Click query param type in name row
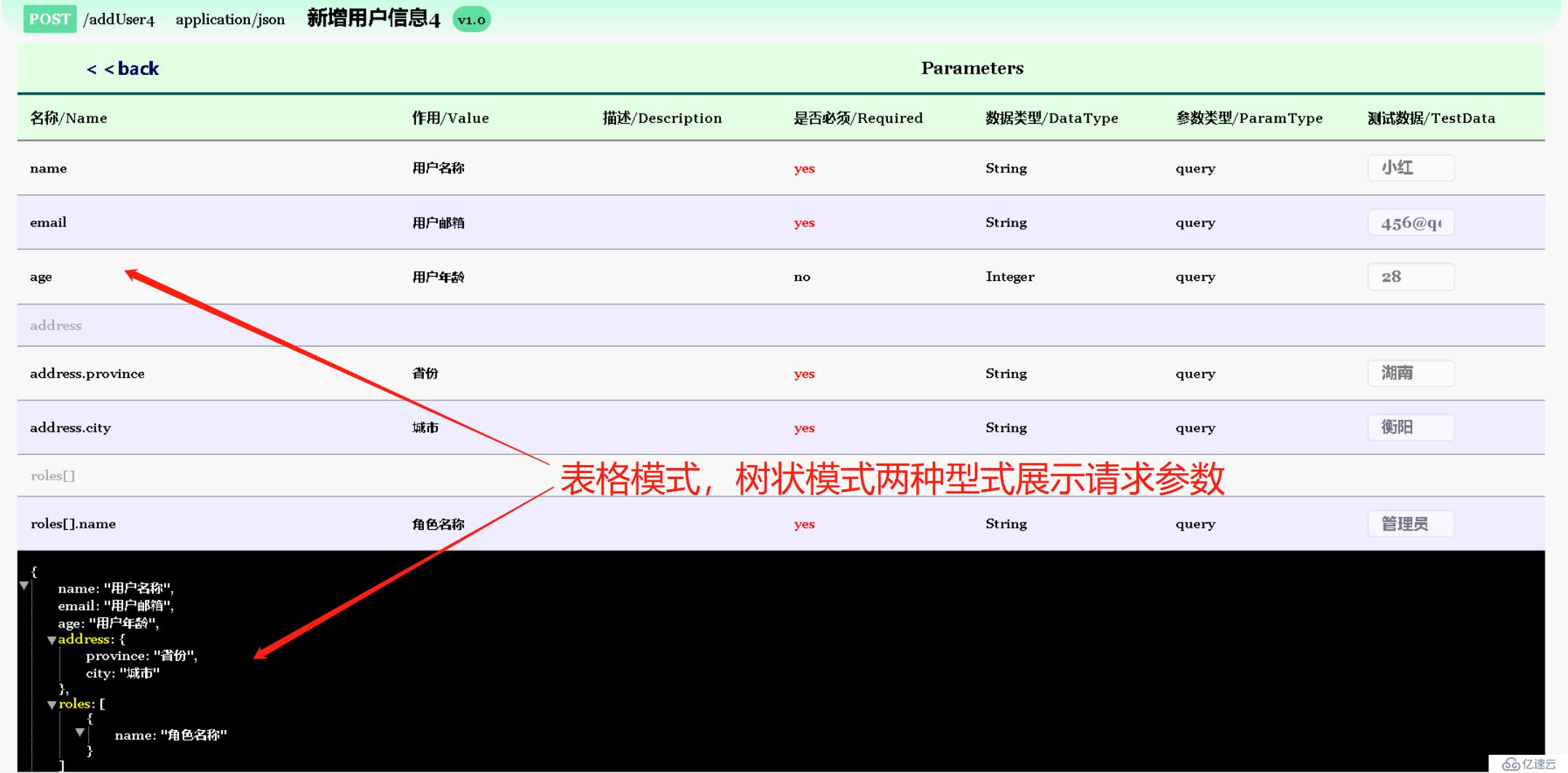Viewport: 1568px width, 773px height. tap(1195, 169)
